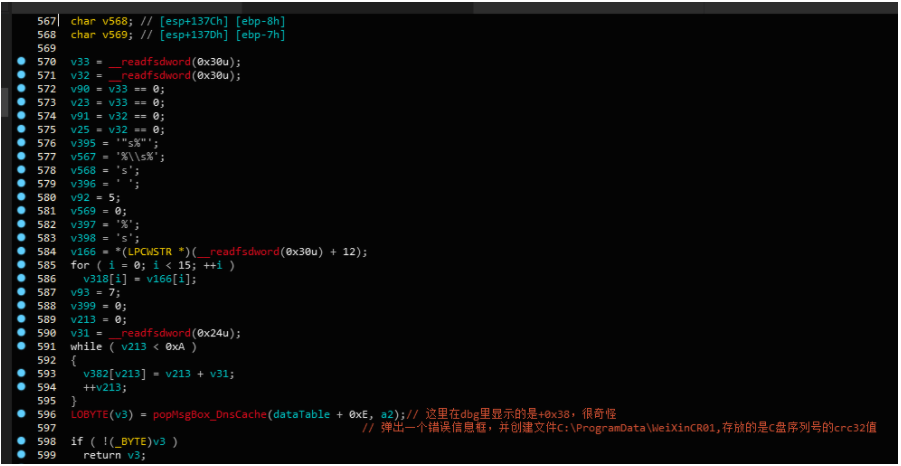Toggle breakpoint dot on line 582
901x466 pixels.
tap(21, 224)
